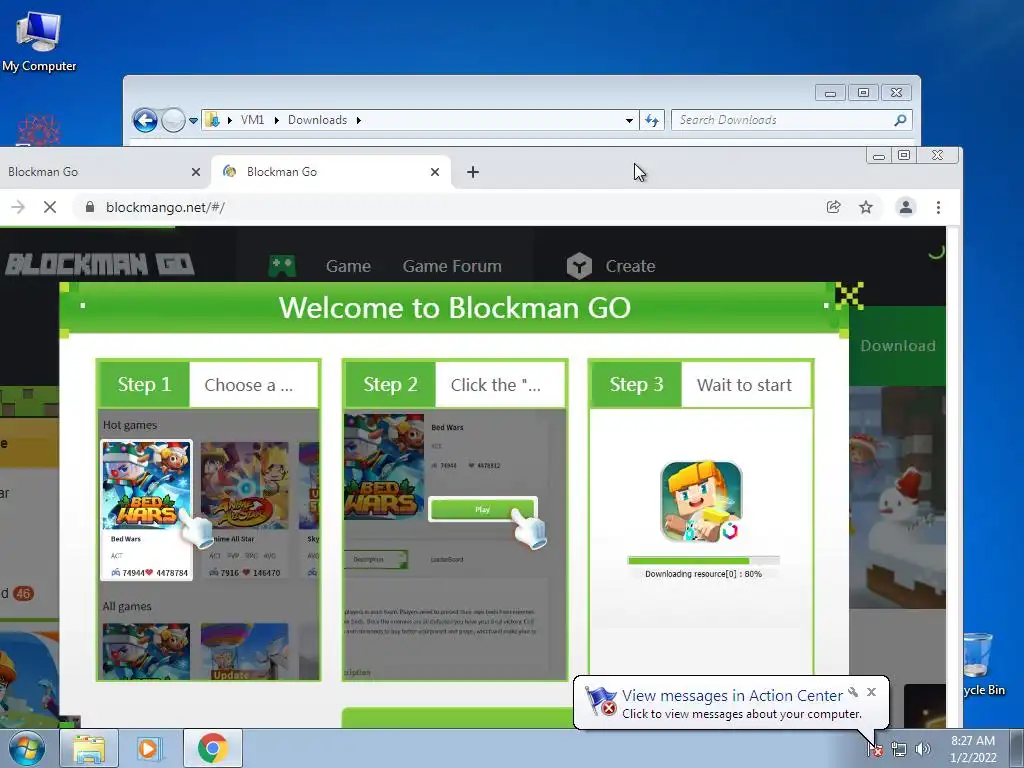Click the search magnifier icon in explorer
1024x768 pixels.
901,120
